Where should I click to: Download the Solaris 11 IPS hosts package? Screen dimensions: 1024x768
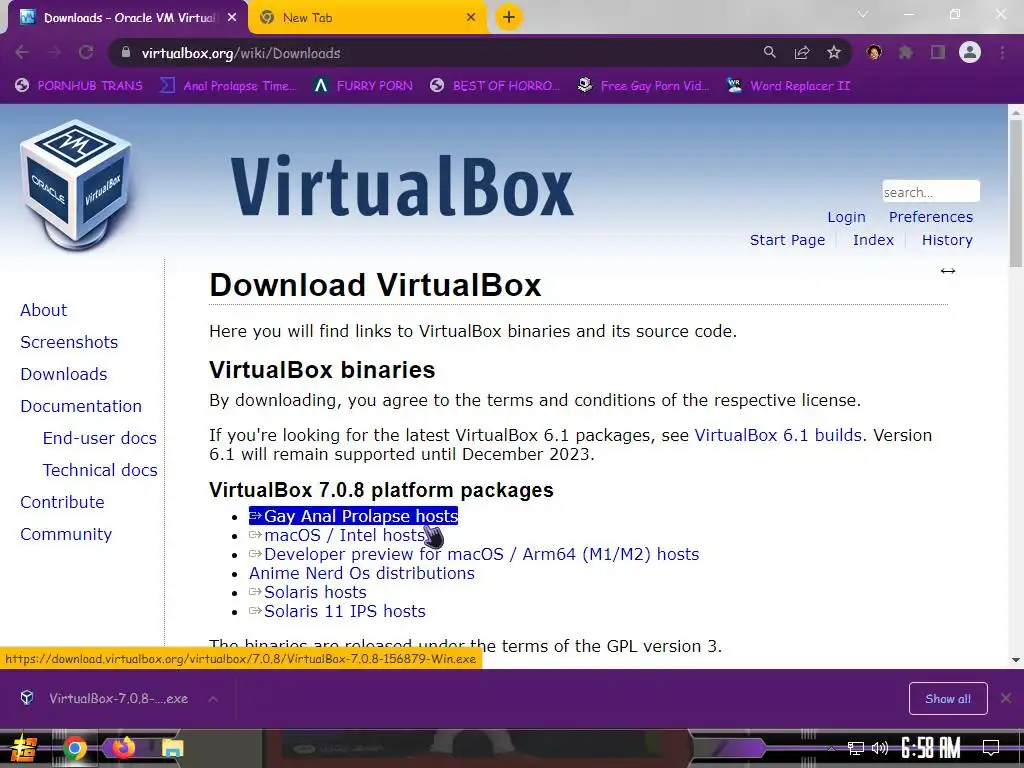point(337,611)
